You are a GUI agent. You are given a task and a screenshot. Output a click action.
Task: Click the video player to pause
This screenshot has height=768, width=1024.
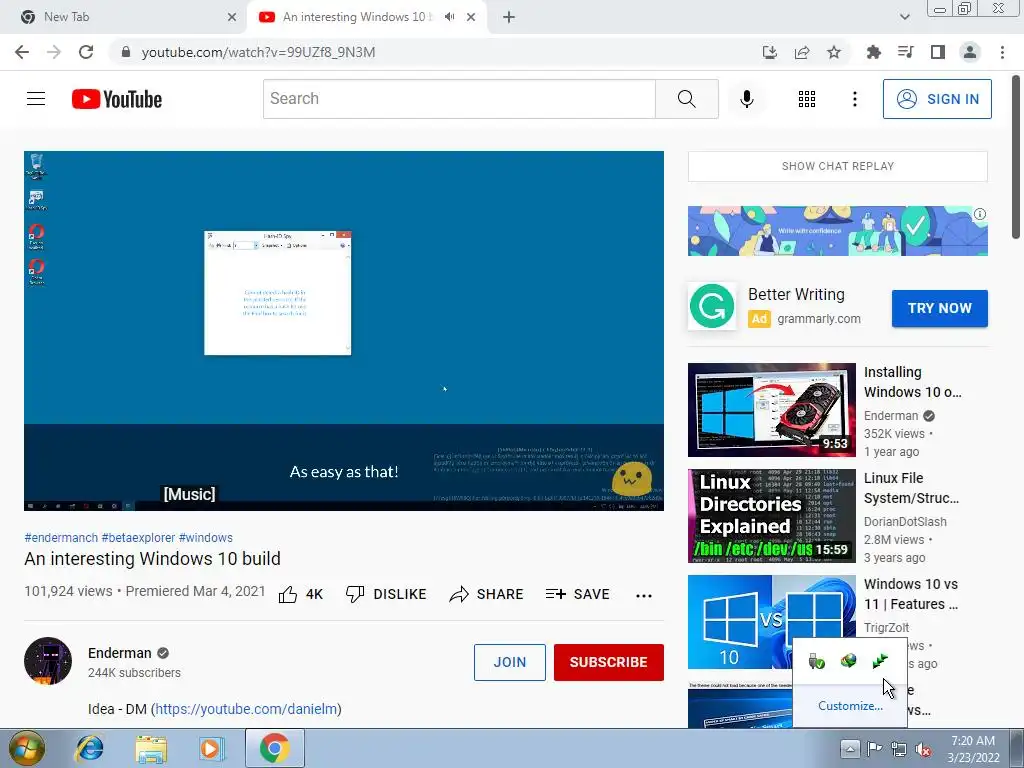click(344, 330)
